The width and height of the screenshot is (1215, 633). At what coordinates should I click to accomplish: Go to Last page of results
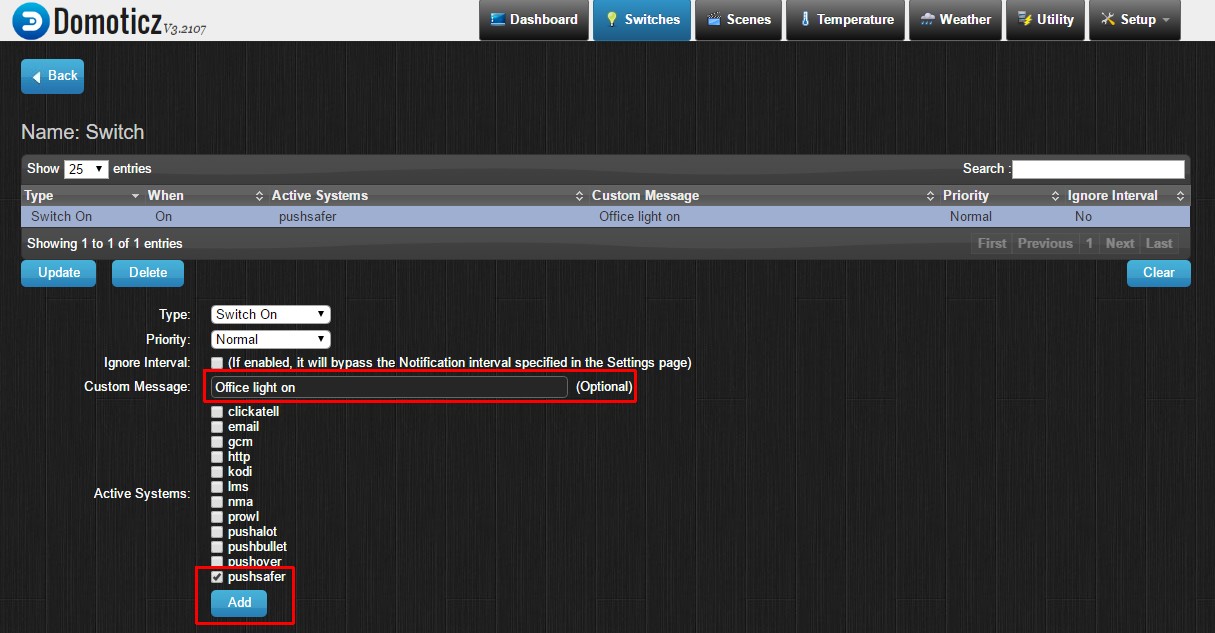[1159, 243]
